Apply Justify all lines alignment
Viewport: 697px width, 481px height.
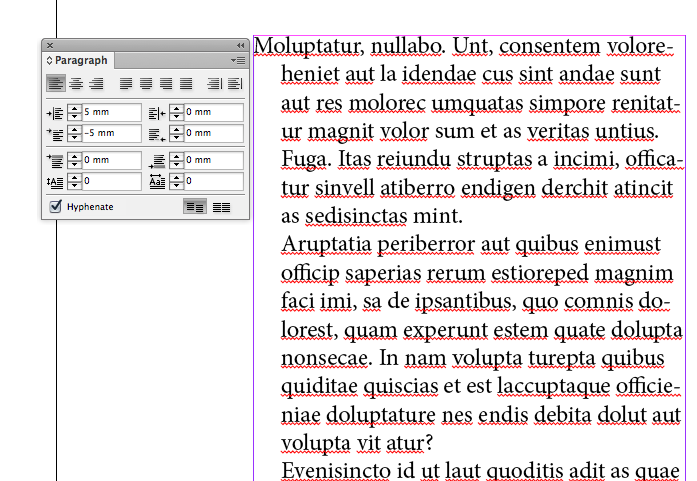click(186, 84)
